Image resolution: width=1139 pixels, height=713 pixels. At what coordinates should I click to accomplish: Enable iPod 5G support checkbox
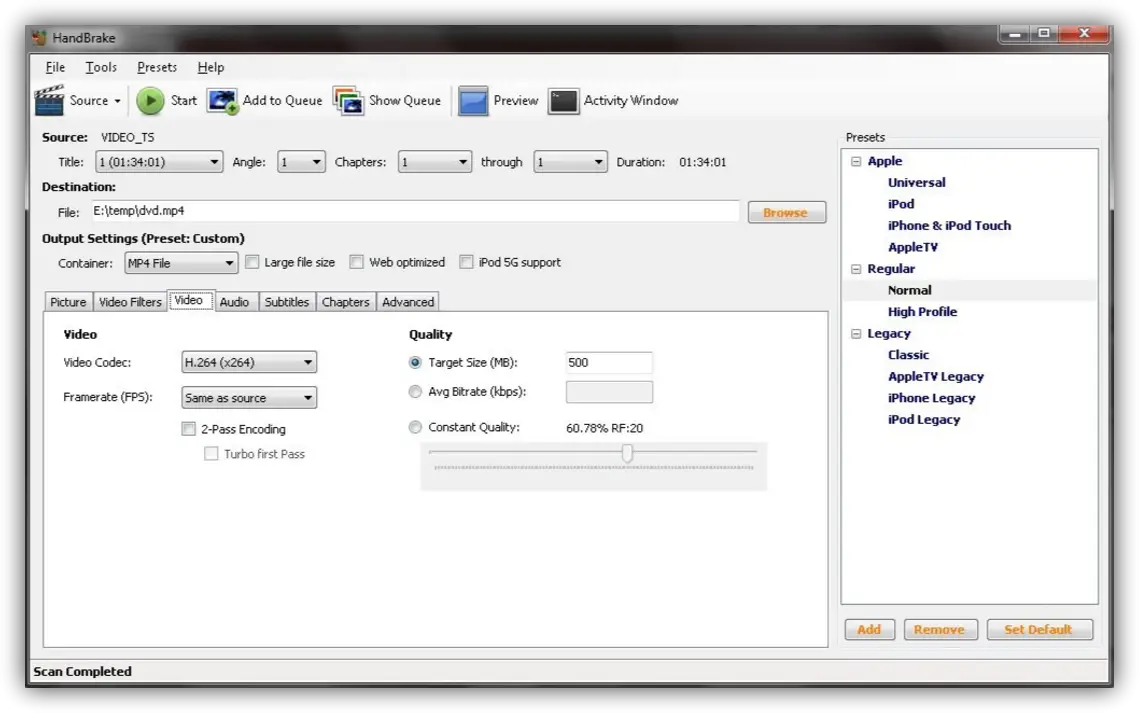click(x=466, y=262)
